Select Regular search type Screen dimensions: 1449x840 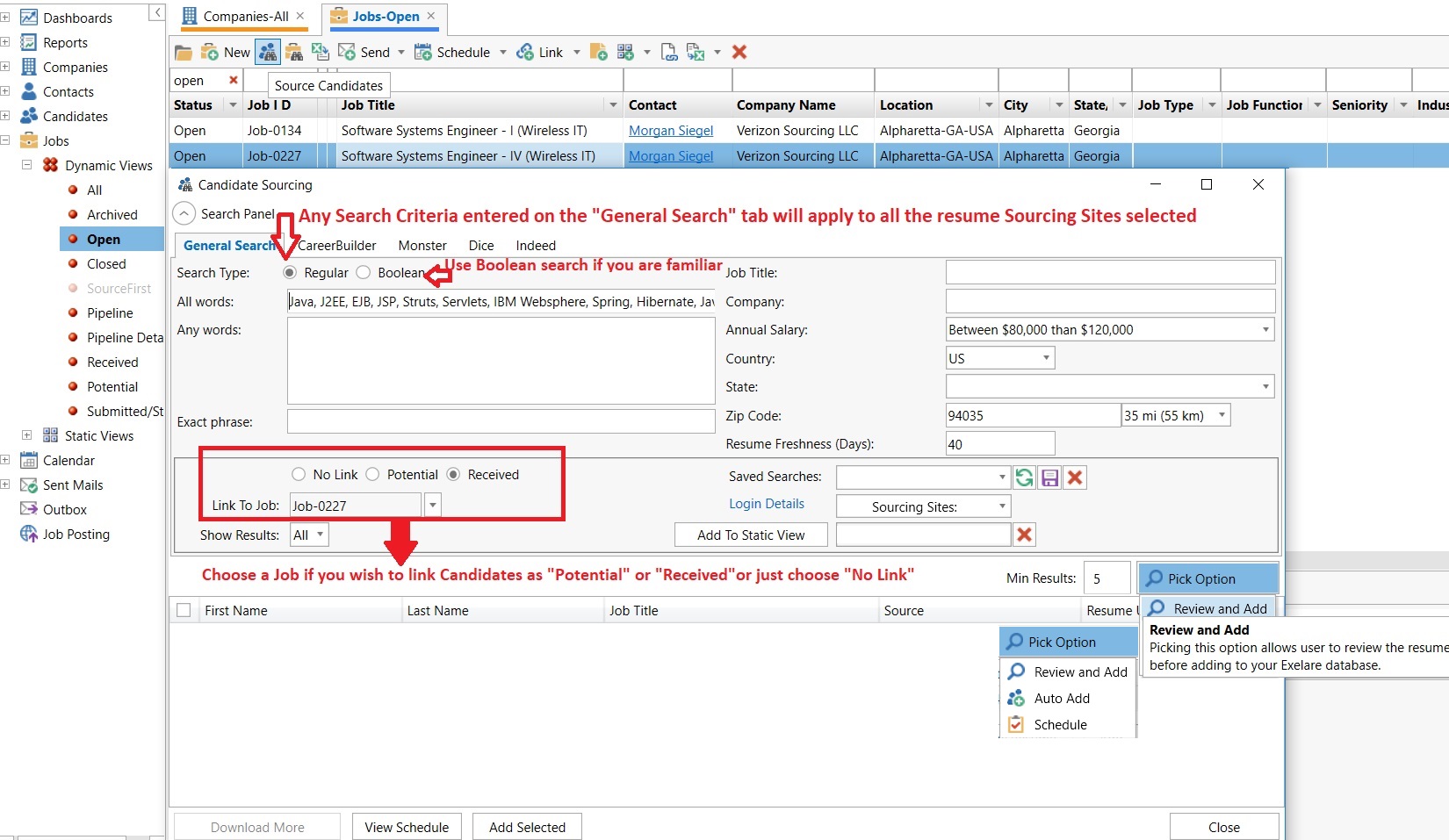(x=290, y=273)
